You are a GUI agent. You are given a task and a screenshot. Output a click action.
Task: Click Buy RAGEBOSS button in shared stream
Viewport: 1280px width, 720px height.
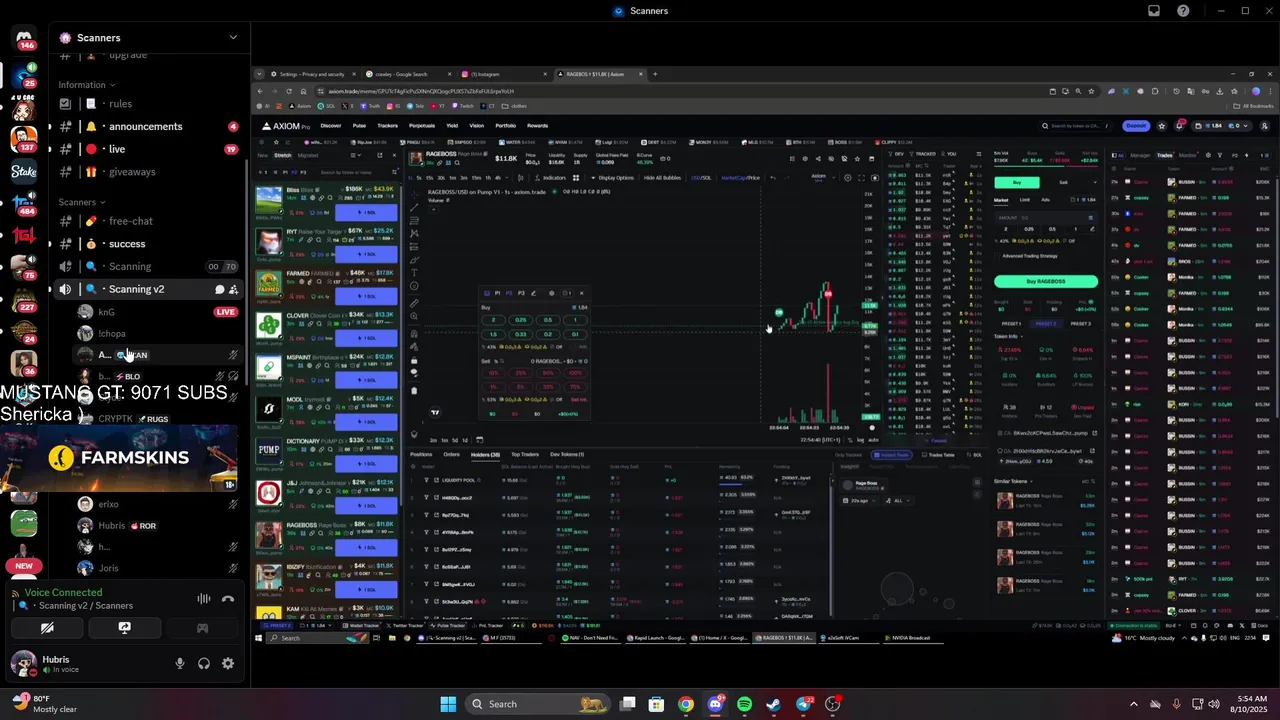[1046, 281]
